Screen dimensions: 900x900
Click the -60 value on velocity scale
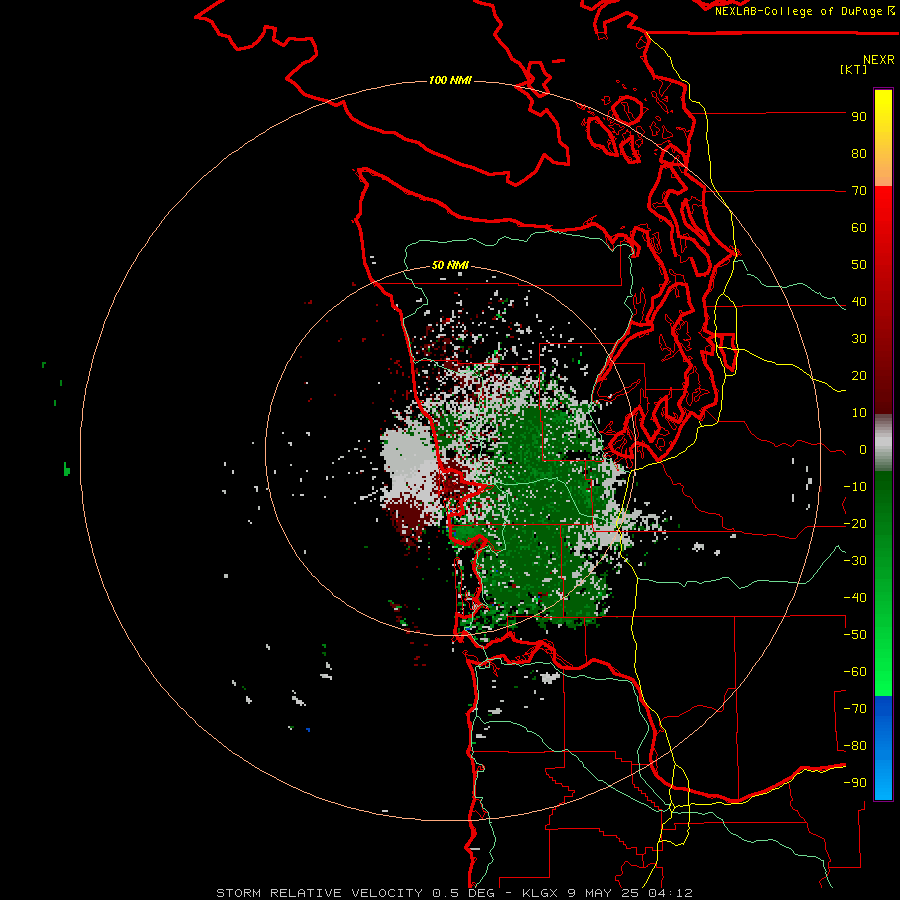click(855, 672)
